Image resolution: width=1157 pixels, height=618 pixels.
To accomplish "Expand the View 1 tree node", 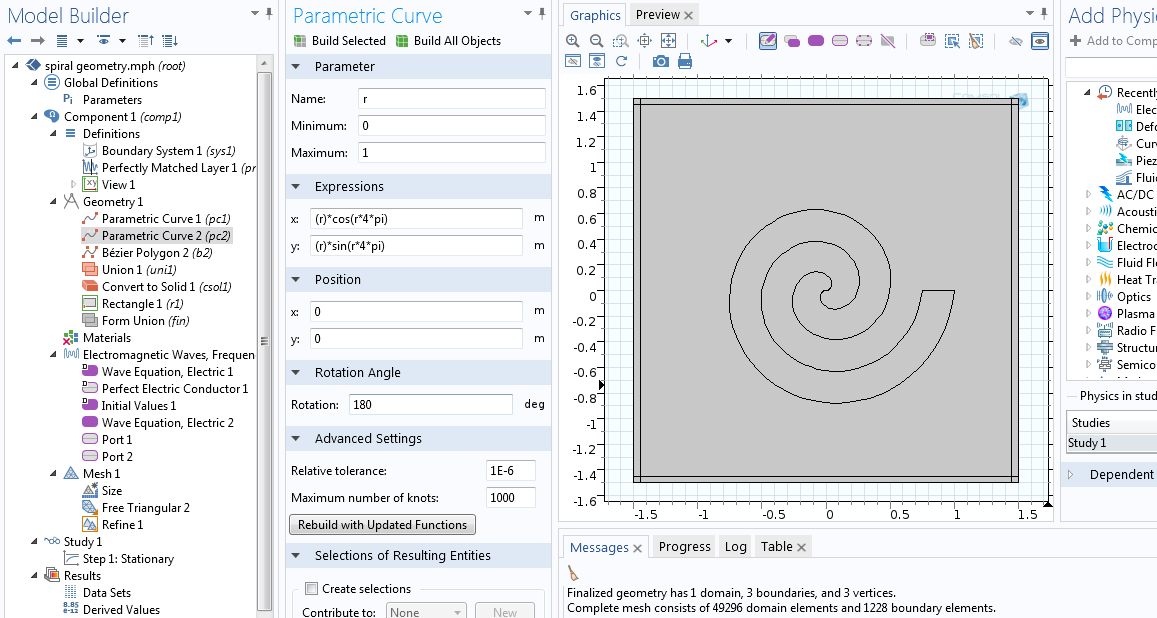I will (x=73, y=185).
